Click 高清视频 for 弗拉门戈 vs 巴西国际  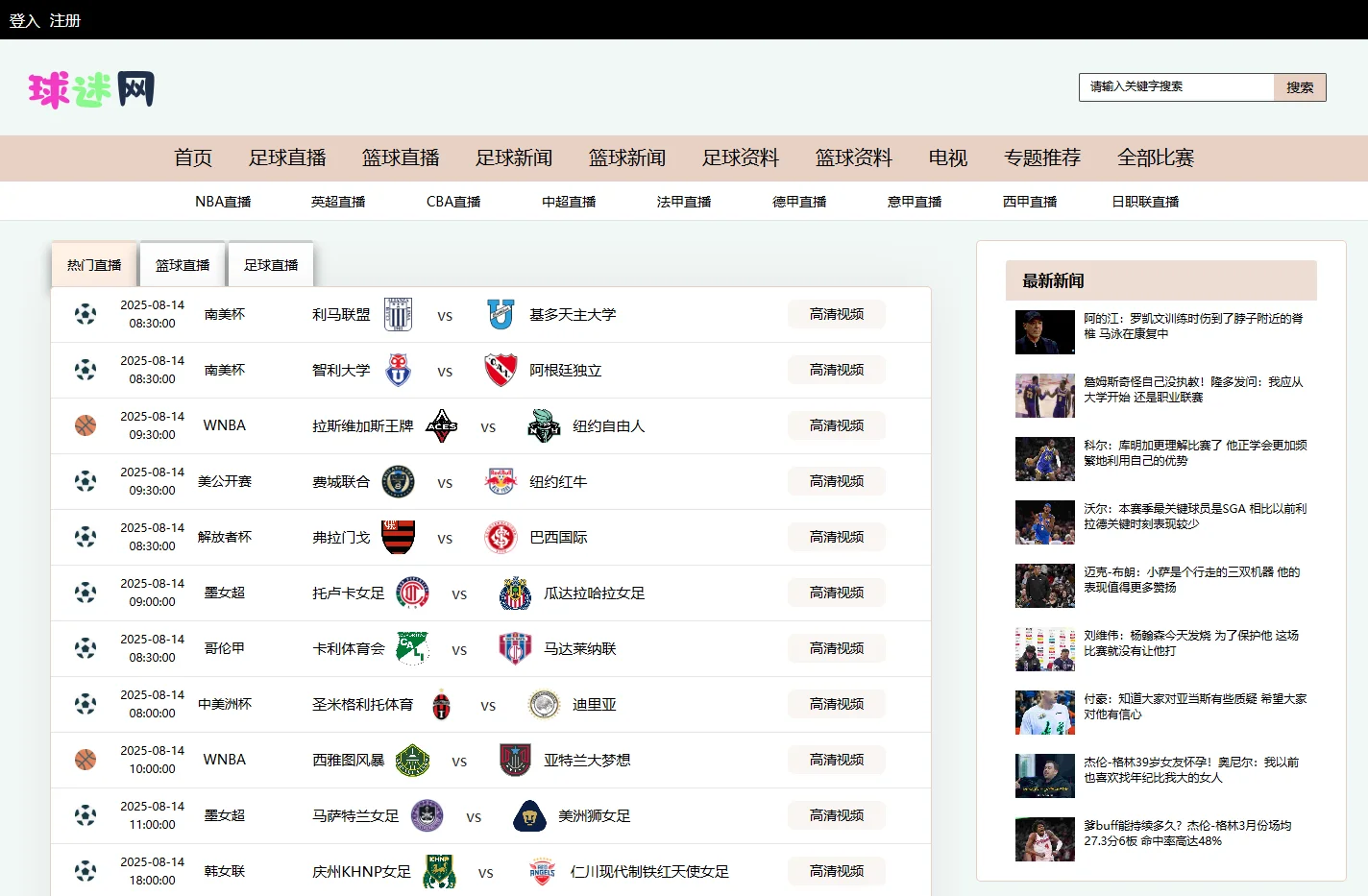837,537
